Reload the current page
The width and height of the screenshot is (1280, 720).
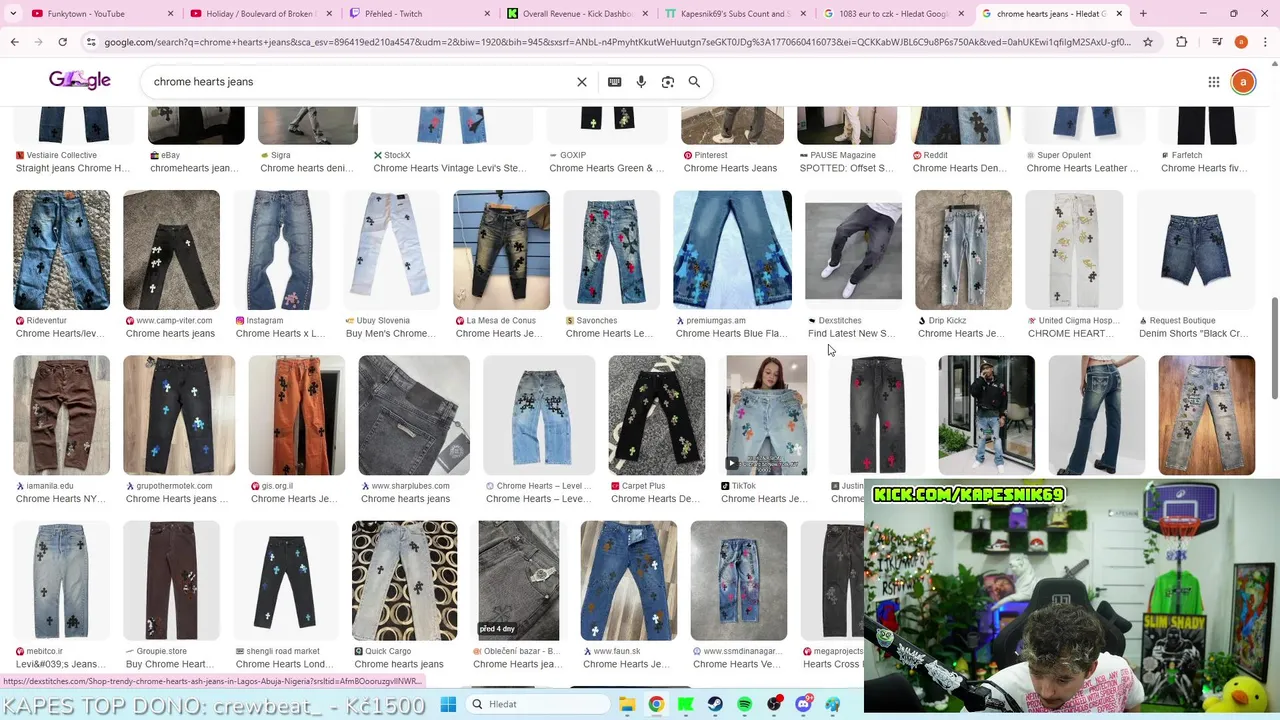62,42
